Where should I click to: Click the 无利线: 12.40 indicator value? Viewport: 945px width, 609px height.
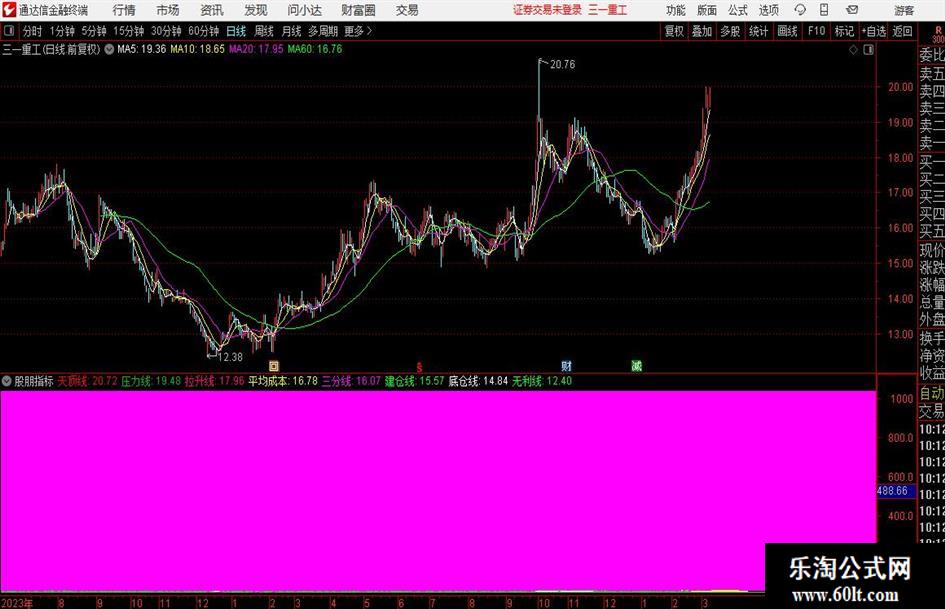(542, 381)
